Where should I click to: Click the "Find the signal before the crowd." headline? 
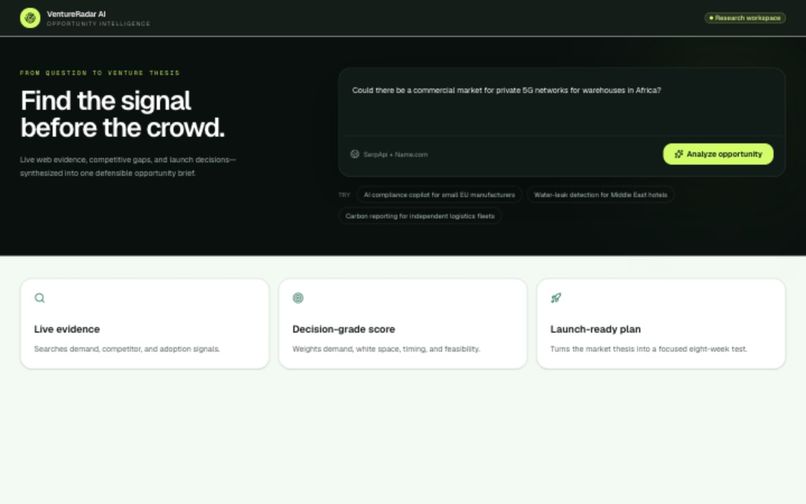click(x=122, y=114)
